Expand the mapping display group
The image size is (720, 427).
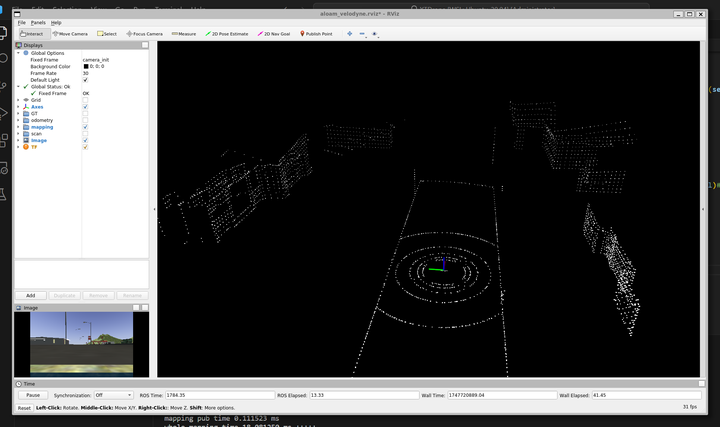tap(17, 127)
